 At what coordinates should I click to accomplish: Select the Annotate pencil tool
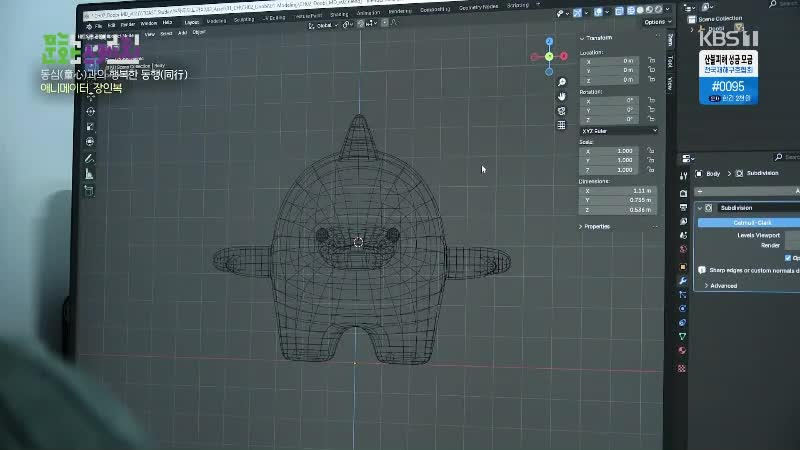tap(89, 159)
